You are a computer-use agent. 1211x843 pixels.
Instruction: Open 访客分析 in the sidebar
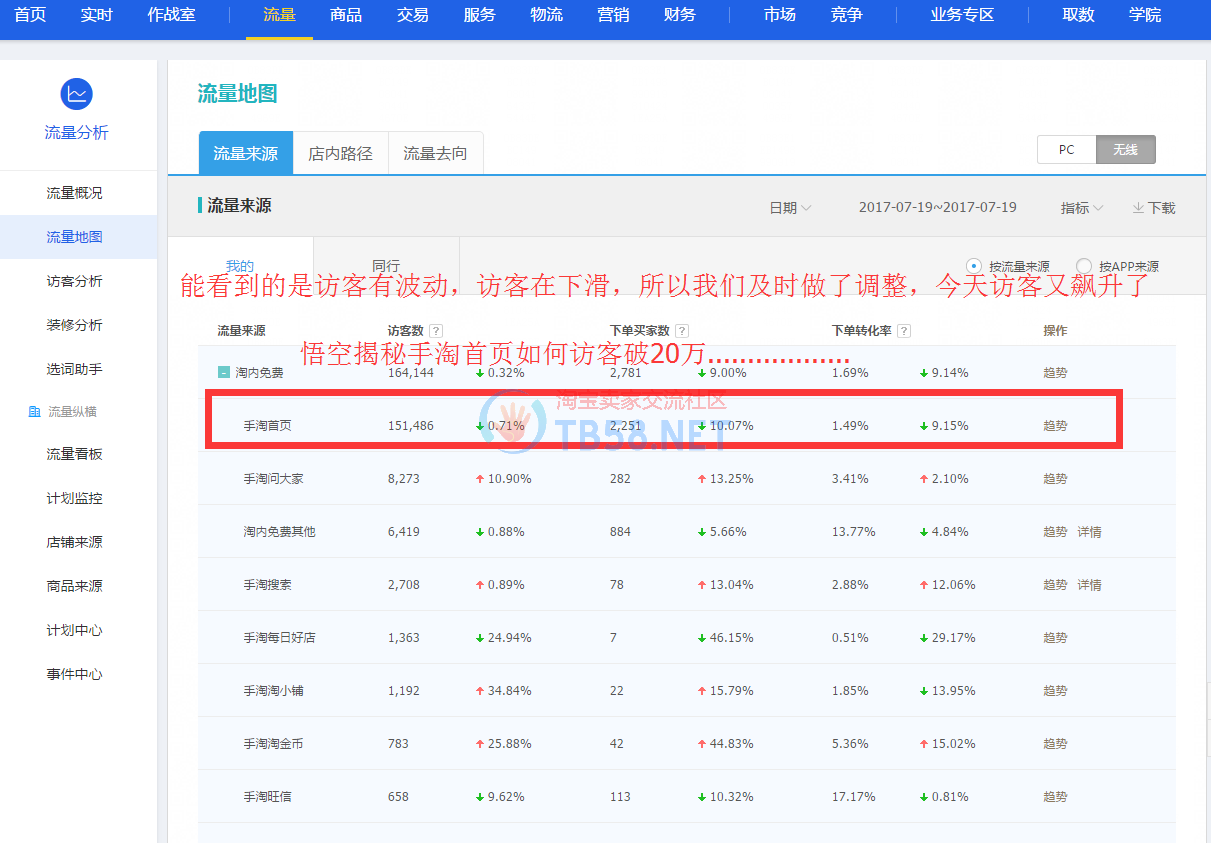75,281
